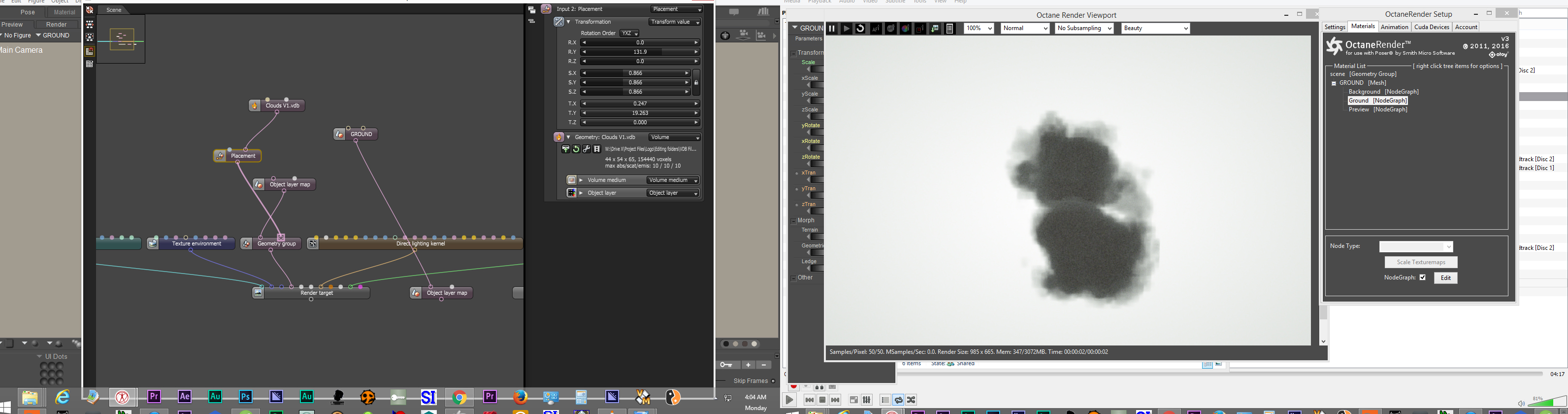The height and width of the screenshot is (414, 1568).
Task: Click the Render tab button in Poser
Action: click(57, 24)
